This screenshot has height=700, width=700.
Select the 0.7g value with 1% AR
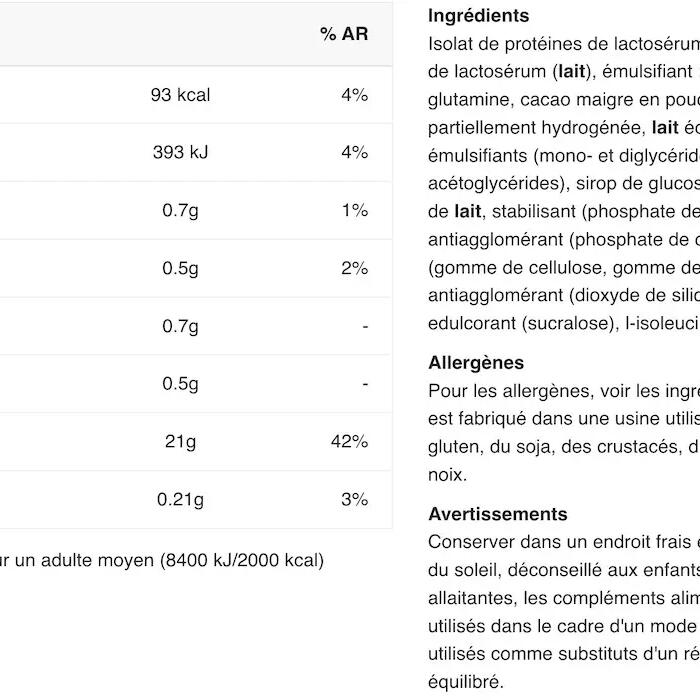click(180, 210)
